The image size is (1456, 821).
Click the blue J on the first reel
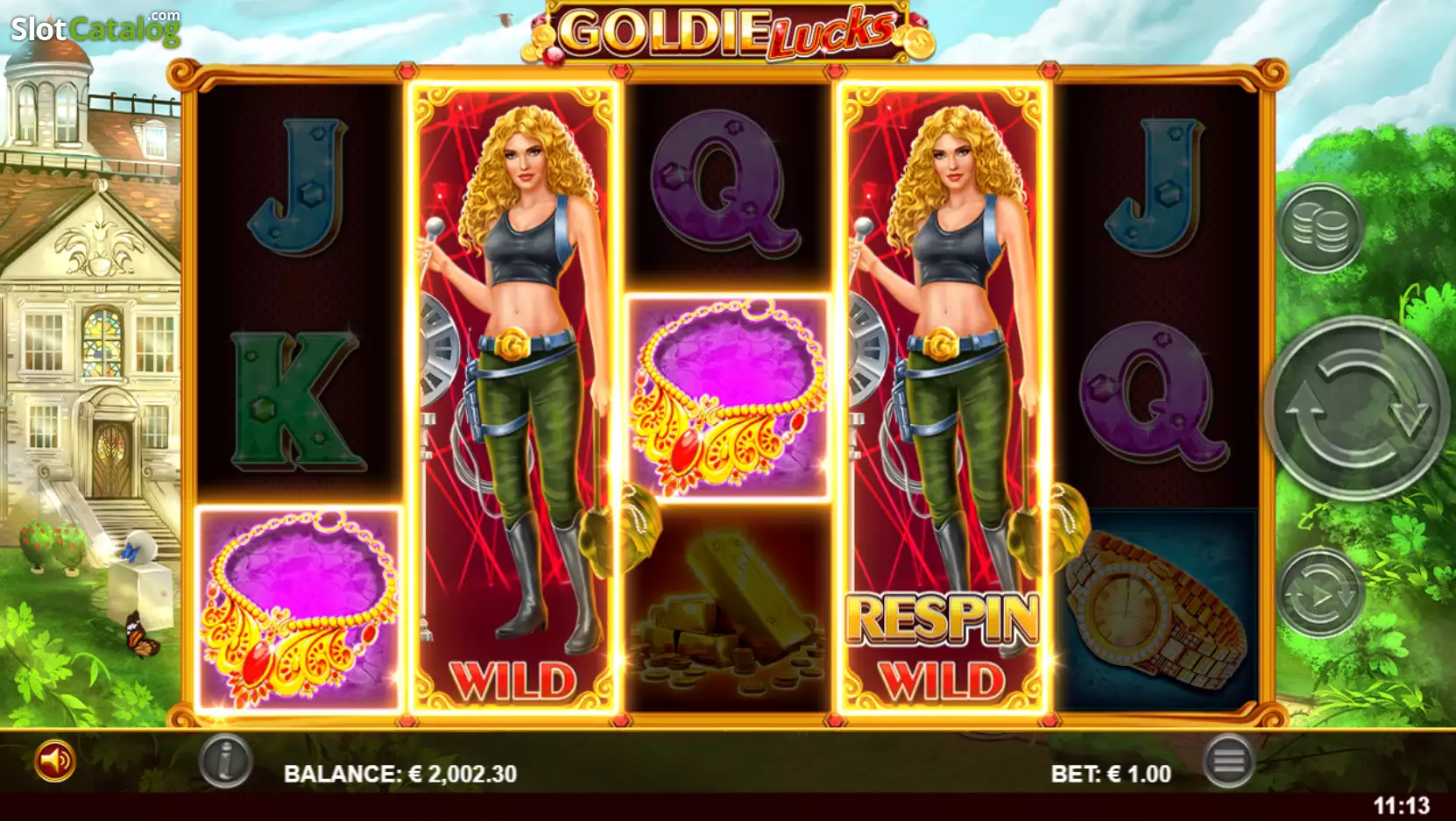tap(297, 187)
